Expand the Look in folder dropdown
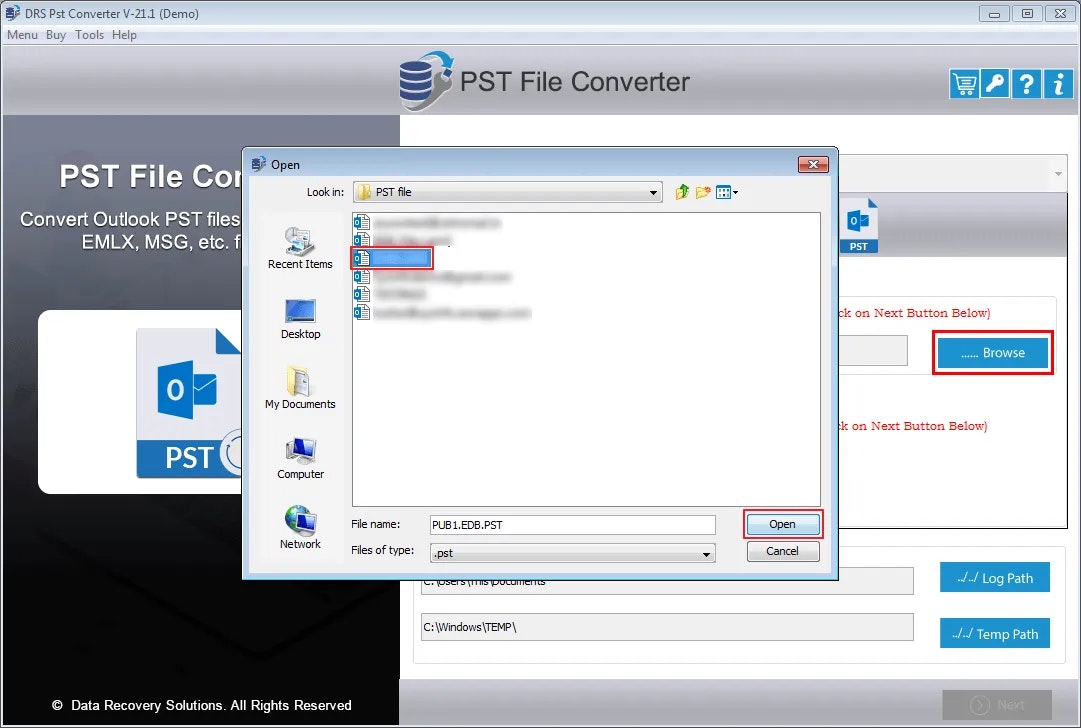The width and height of the screenshot is (1081, 728). pos(652,192)
